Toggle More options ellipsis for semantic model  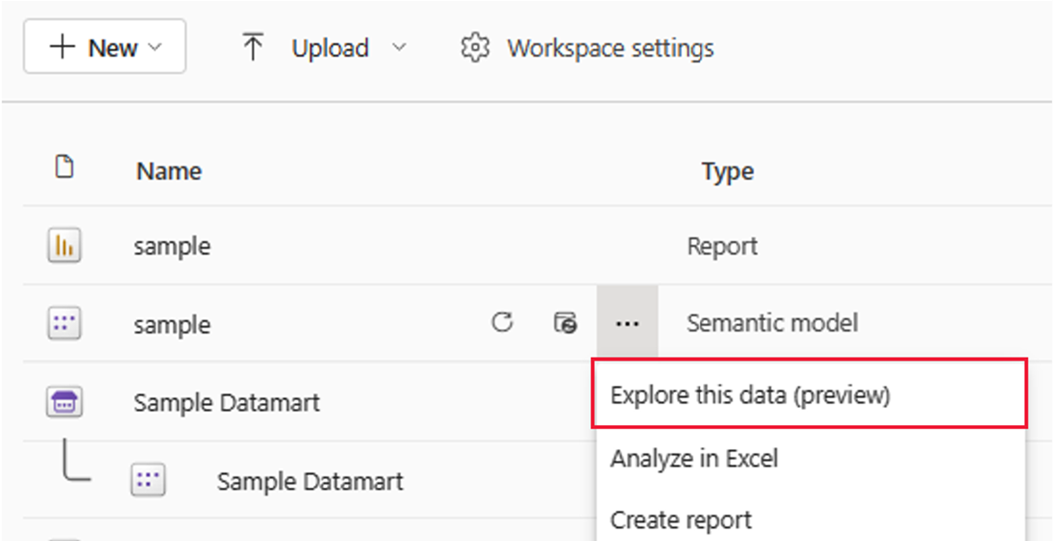pyautogui.click(x=627, y=323)
